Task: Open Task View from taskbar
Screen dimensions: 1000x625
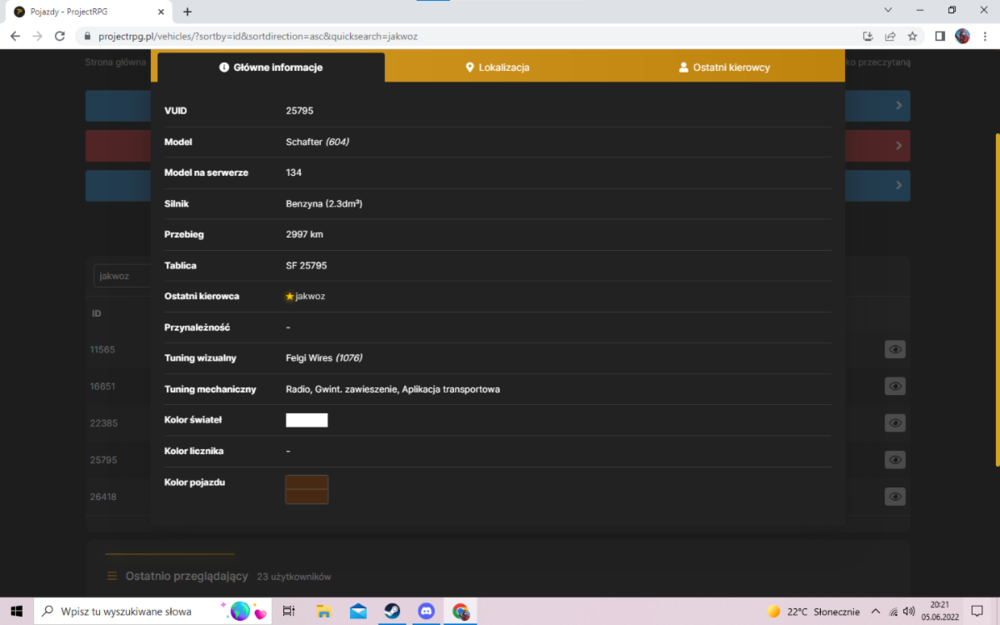Action: (x=289, y=611)
